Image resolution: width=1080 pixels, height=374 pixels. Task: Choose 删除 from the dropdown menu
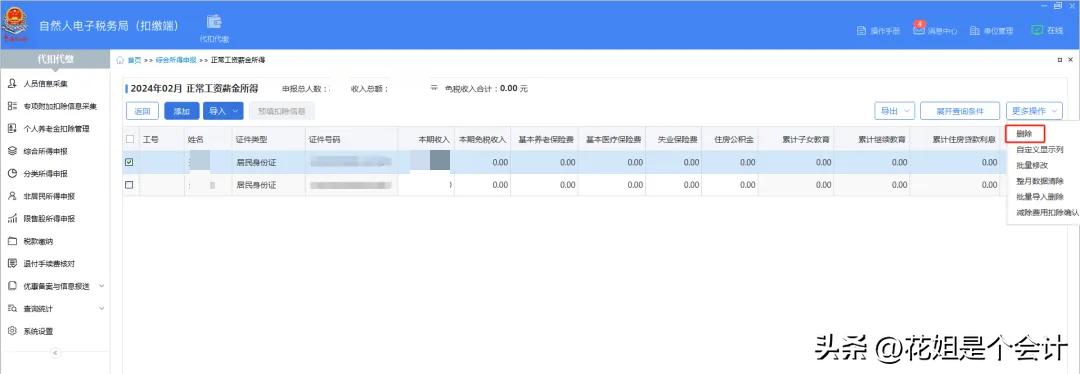(x=1025, y=134)
